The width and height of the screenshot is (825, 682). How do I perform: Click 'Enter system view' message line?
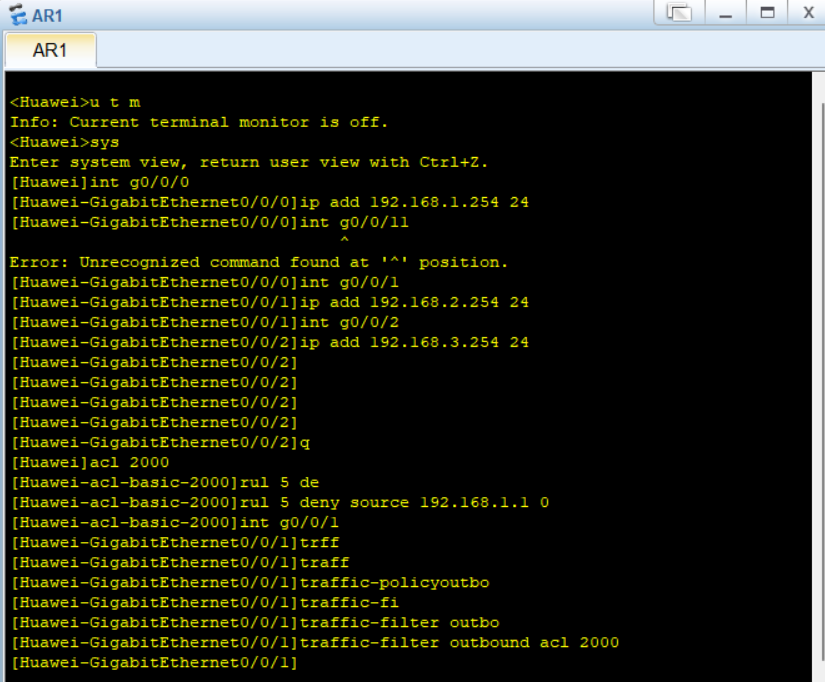pos(249,162)
